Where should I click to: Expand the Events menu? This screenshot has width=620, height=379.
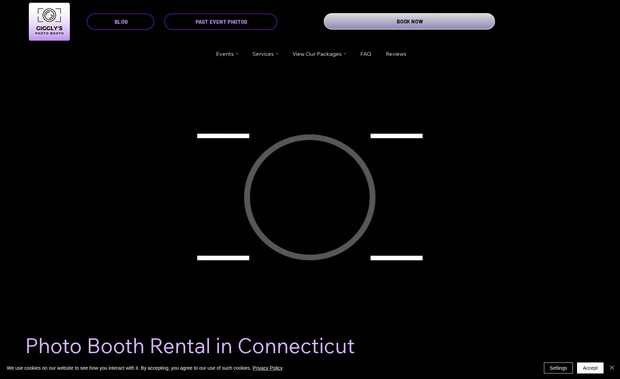click(x=227, y=54)
